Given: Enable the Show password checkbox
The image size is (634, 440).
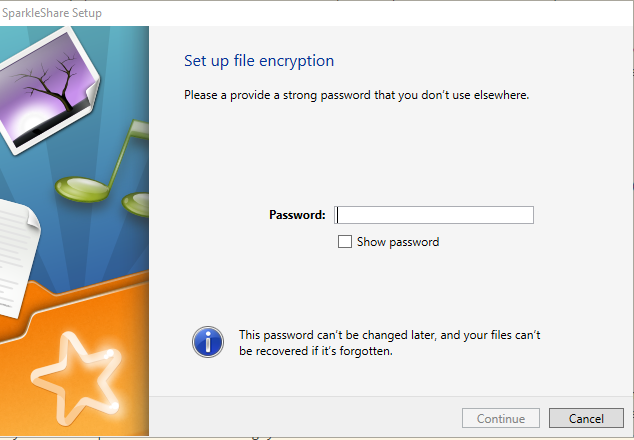Looking at the screenshot, I should tap(345, 242).
